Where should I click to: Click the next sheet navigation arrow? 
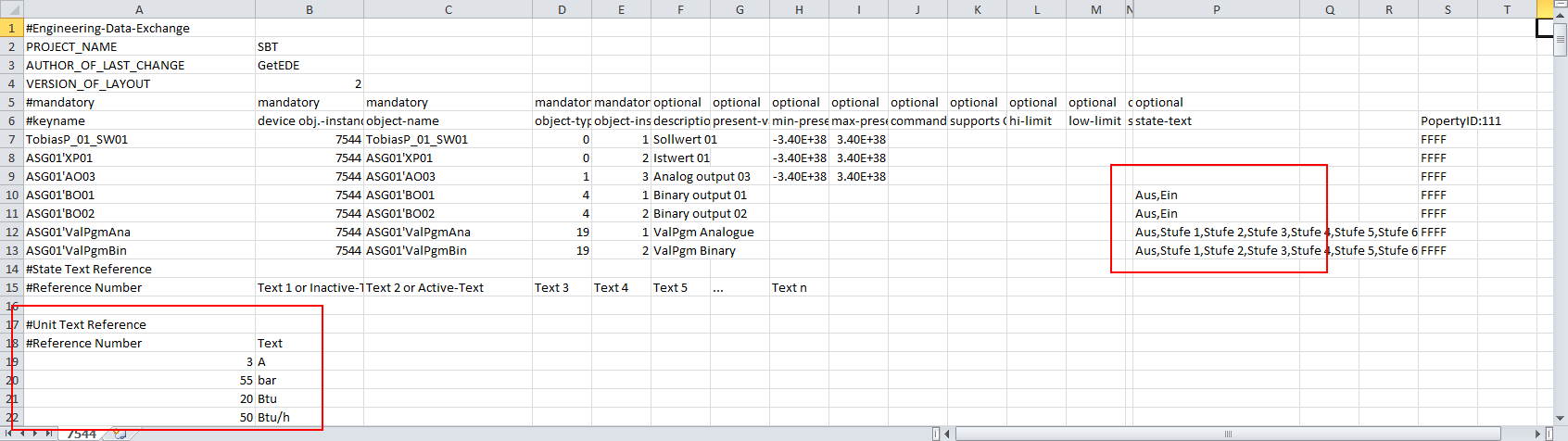tap(36, 434)
